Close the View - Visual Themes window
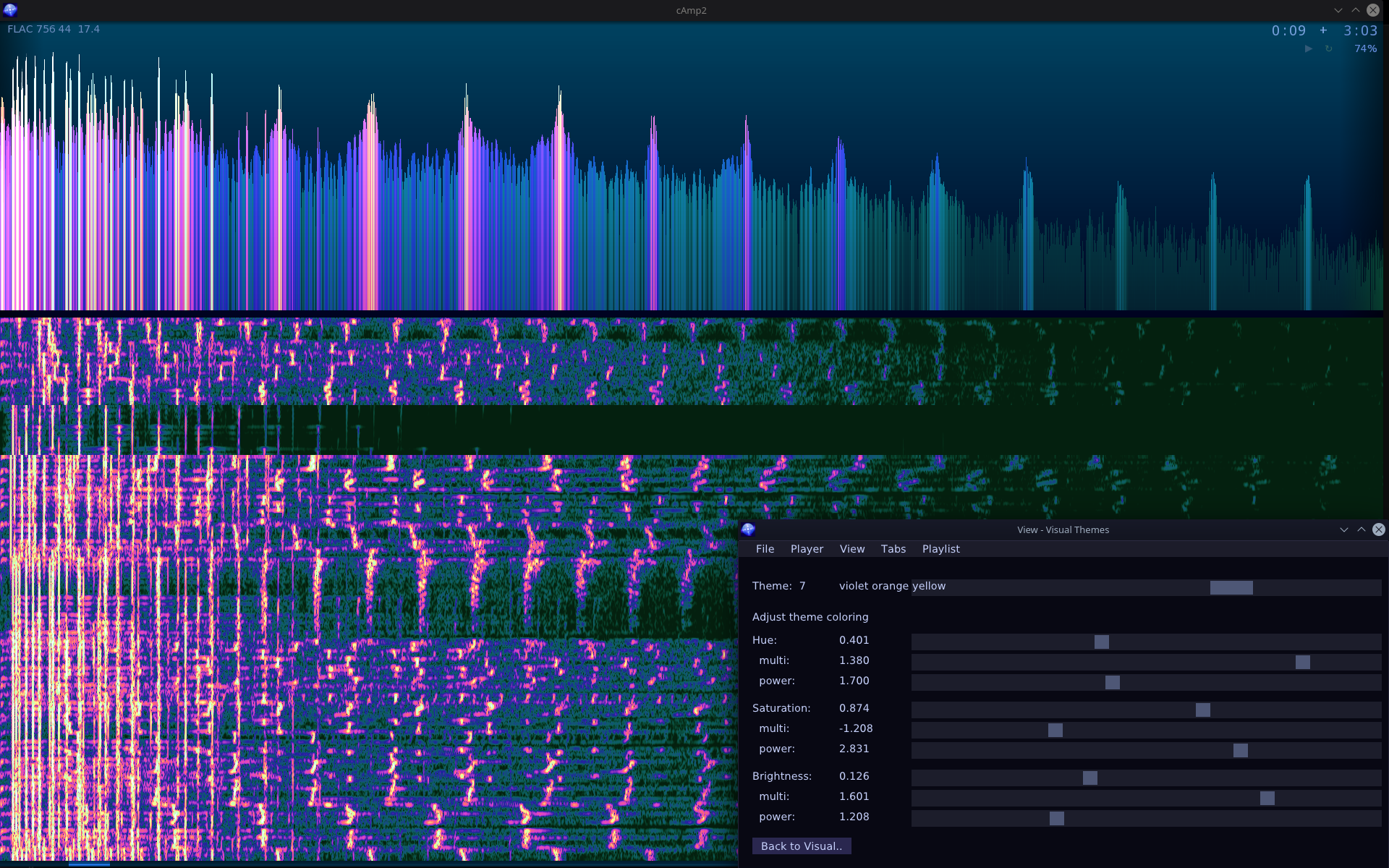This screenshot has width=1389, height=868. (1379, 529)
